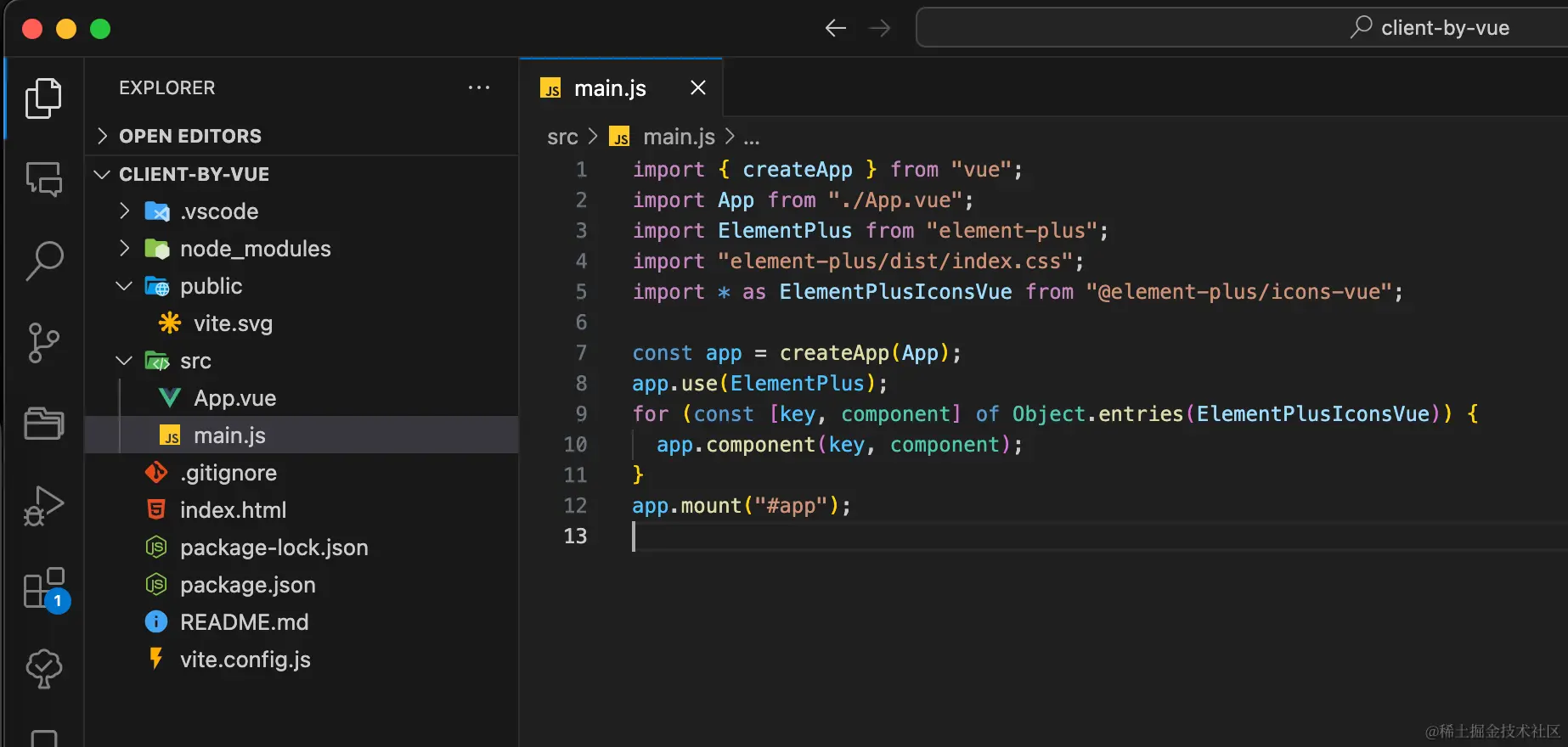Open package-lock.json file
This screenshot has height=747, width=1568.
pyautogui.click(x=274, y=548)
